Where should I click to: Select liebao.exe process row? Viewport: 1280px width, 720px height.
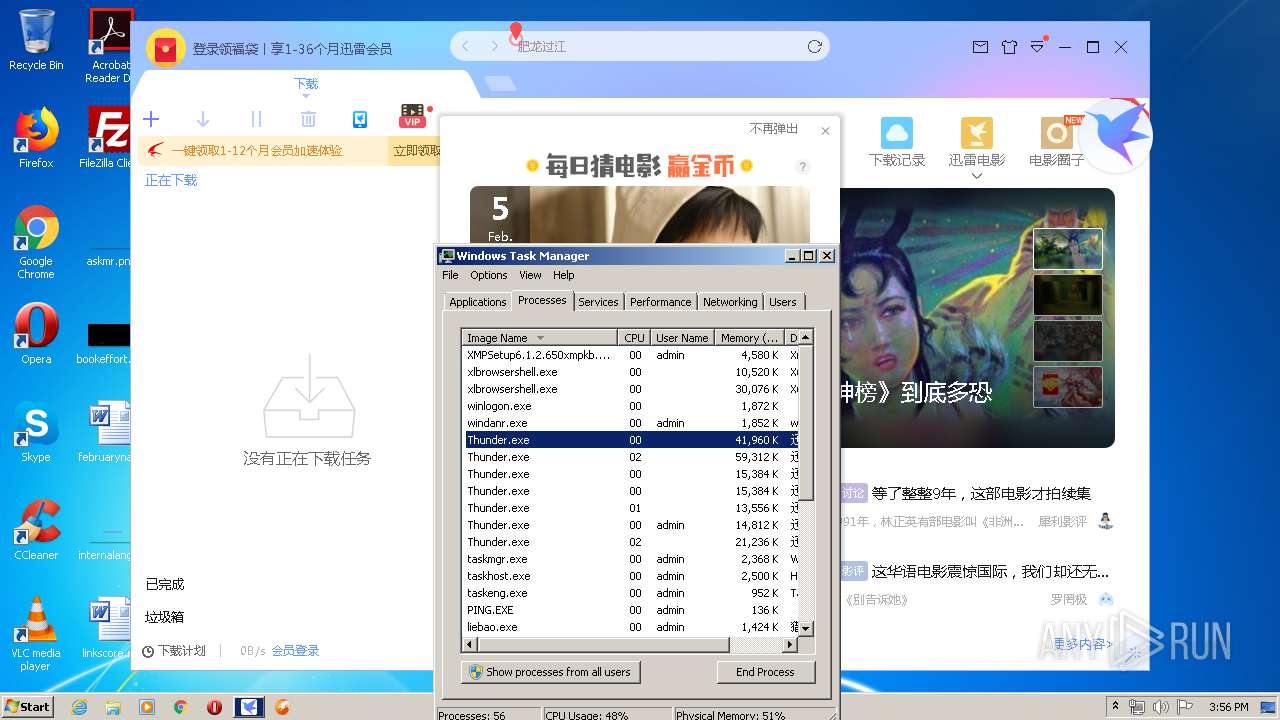click(x=630, y=627)
